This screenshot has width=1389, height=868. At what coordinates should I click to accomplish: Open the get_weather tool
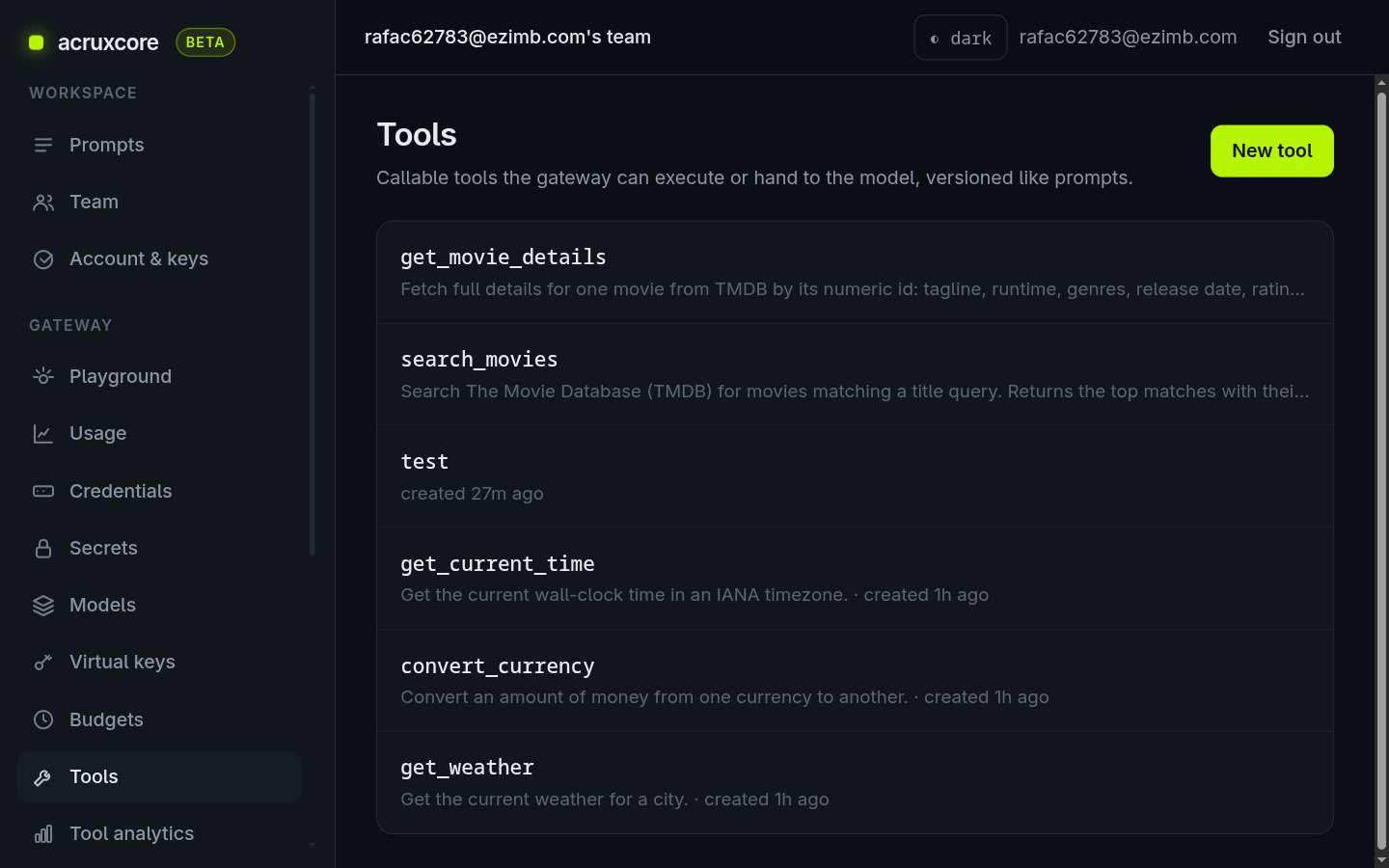click(x=855, y=782)
